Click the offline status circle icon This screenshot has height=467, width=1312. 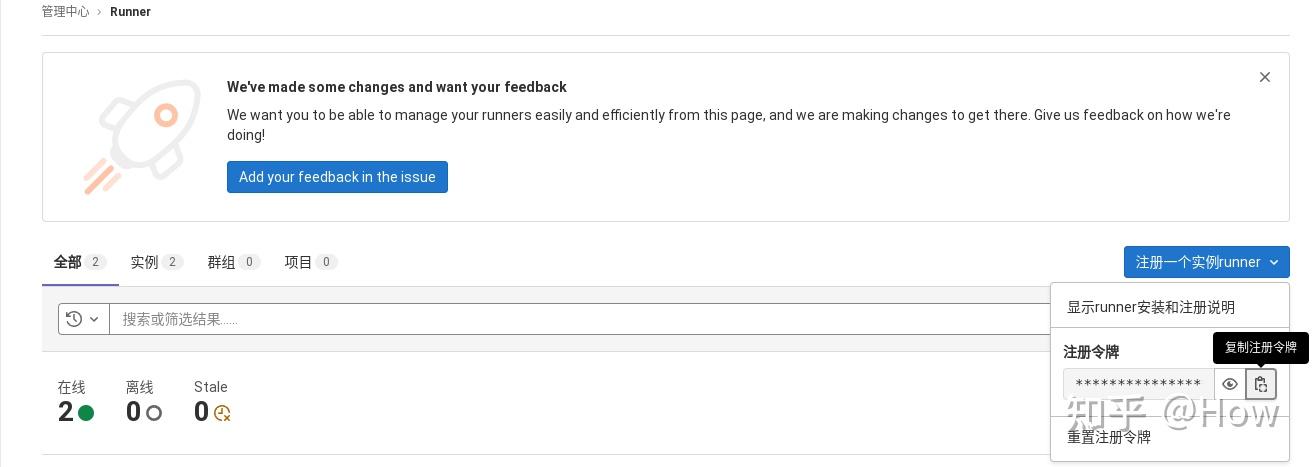click(x=154, y=413)
